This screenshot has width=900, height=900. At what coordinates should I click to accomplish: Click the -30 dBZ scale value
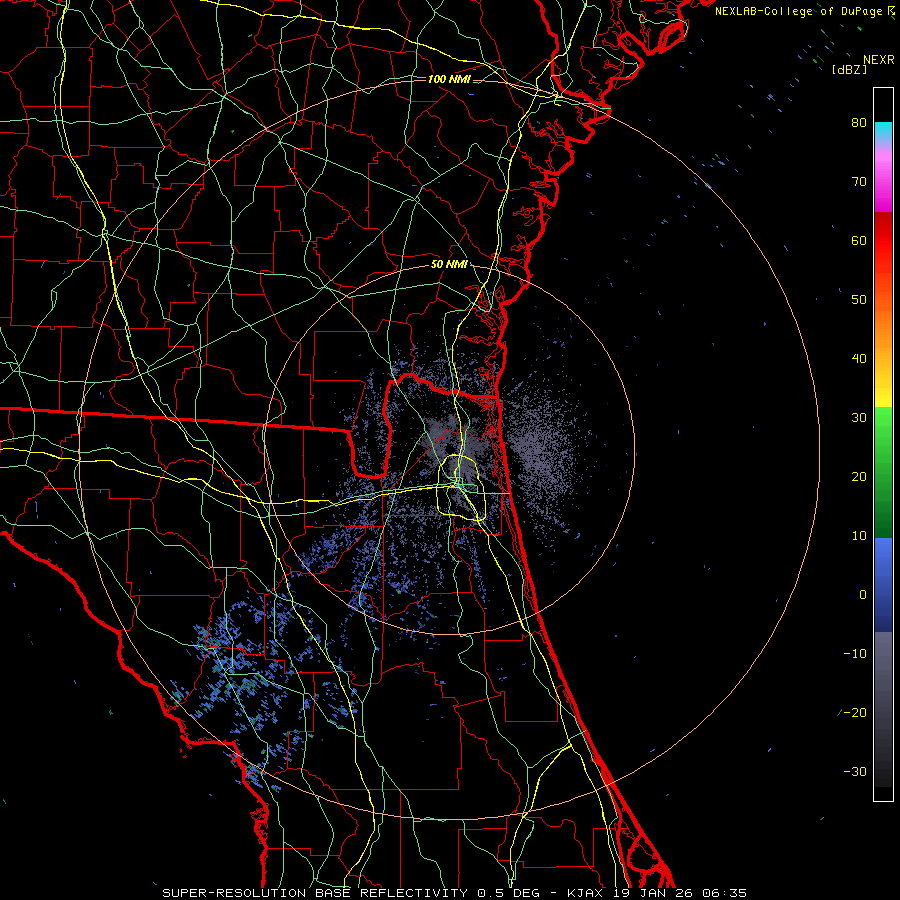[x=855, y=771]
